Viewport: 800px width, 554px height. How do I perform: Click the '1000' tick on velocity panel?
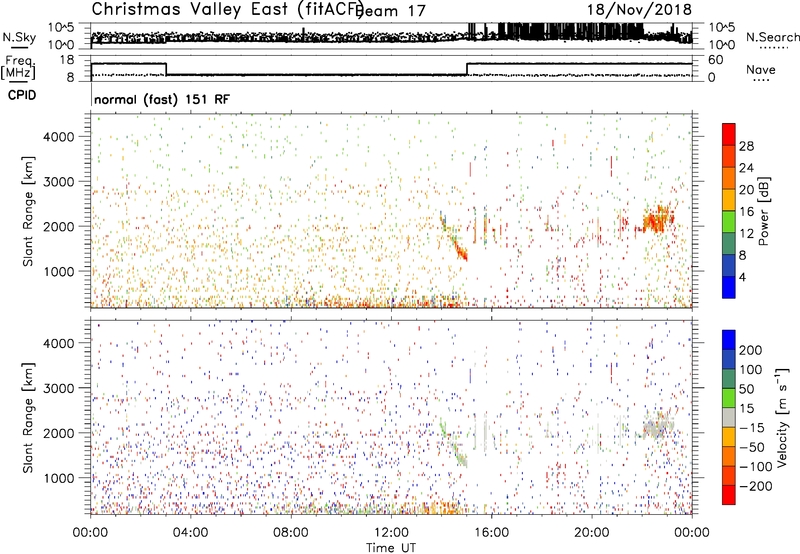58,478
